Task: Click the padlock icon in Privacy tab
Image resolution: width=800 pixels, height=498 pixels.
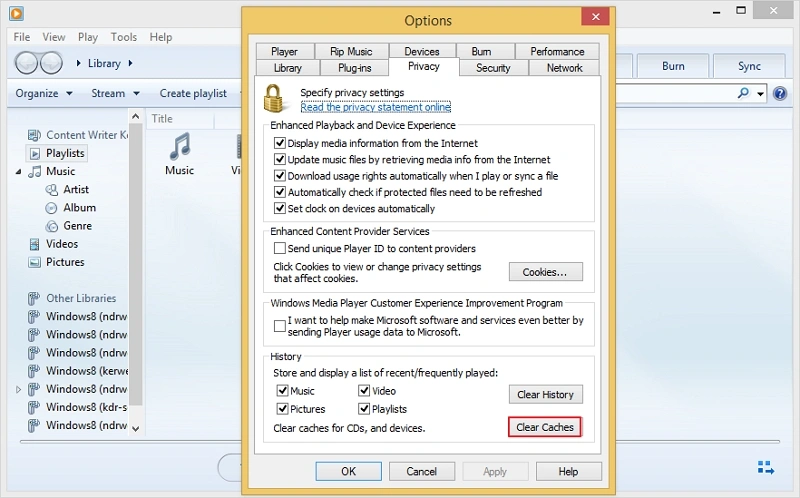Action: point(273,98)
